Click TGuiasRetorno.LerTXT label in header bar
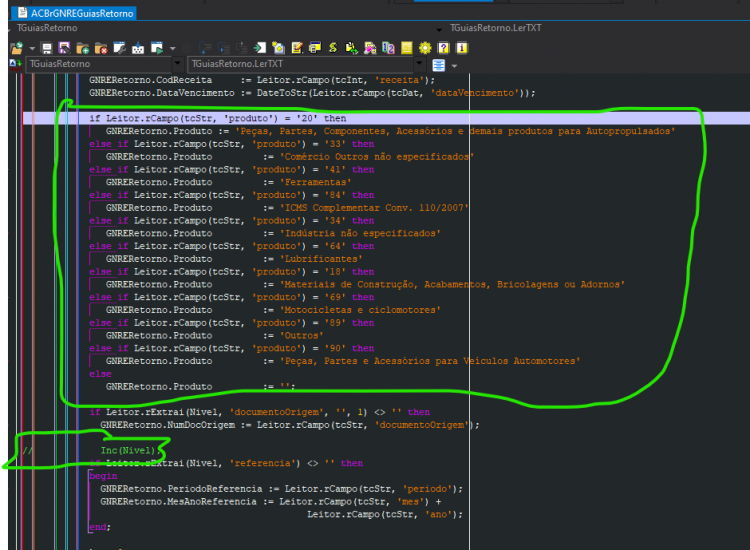This screenshot has height=550, width=750. [496, 28]
